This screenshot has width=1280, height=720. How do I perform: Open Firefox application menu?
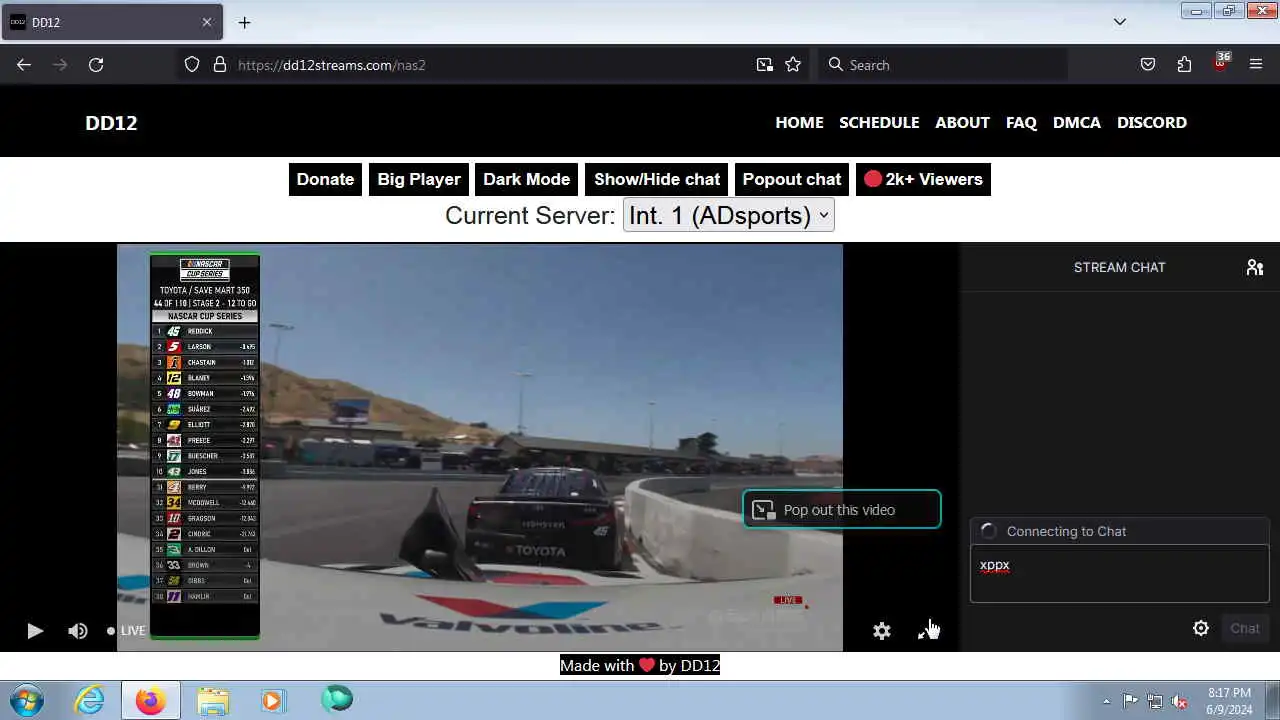coord(1256,65)
